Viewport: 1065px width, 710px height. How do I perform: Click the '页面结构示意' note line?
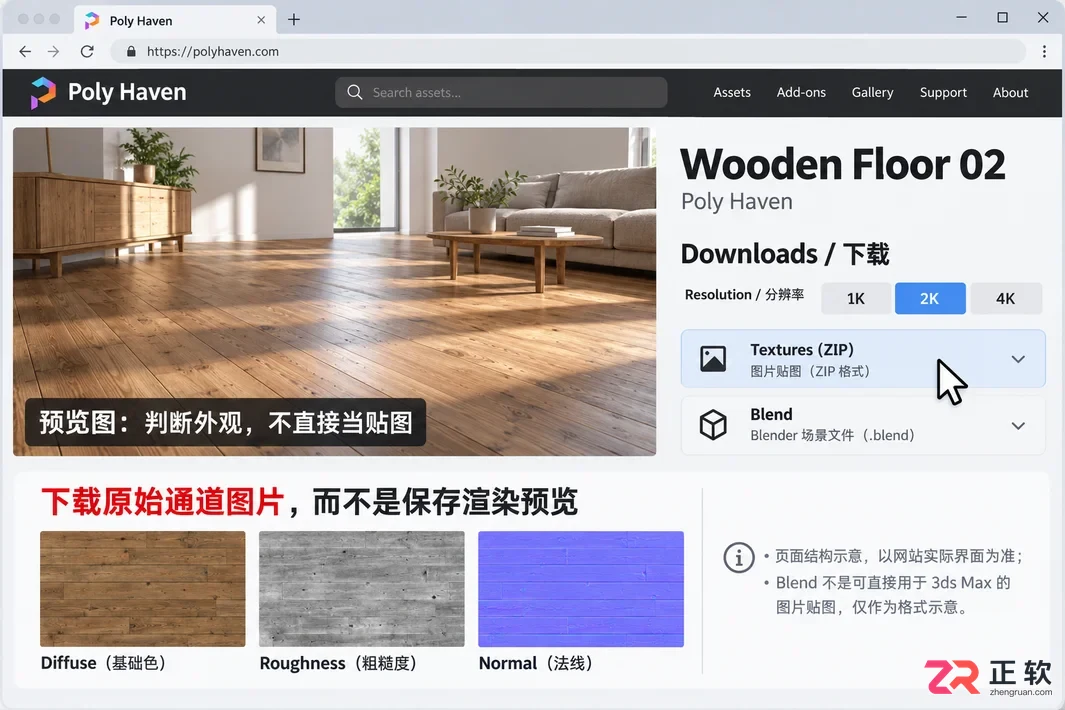[899, 556]
